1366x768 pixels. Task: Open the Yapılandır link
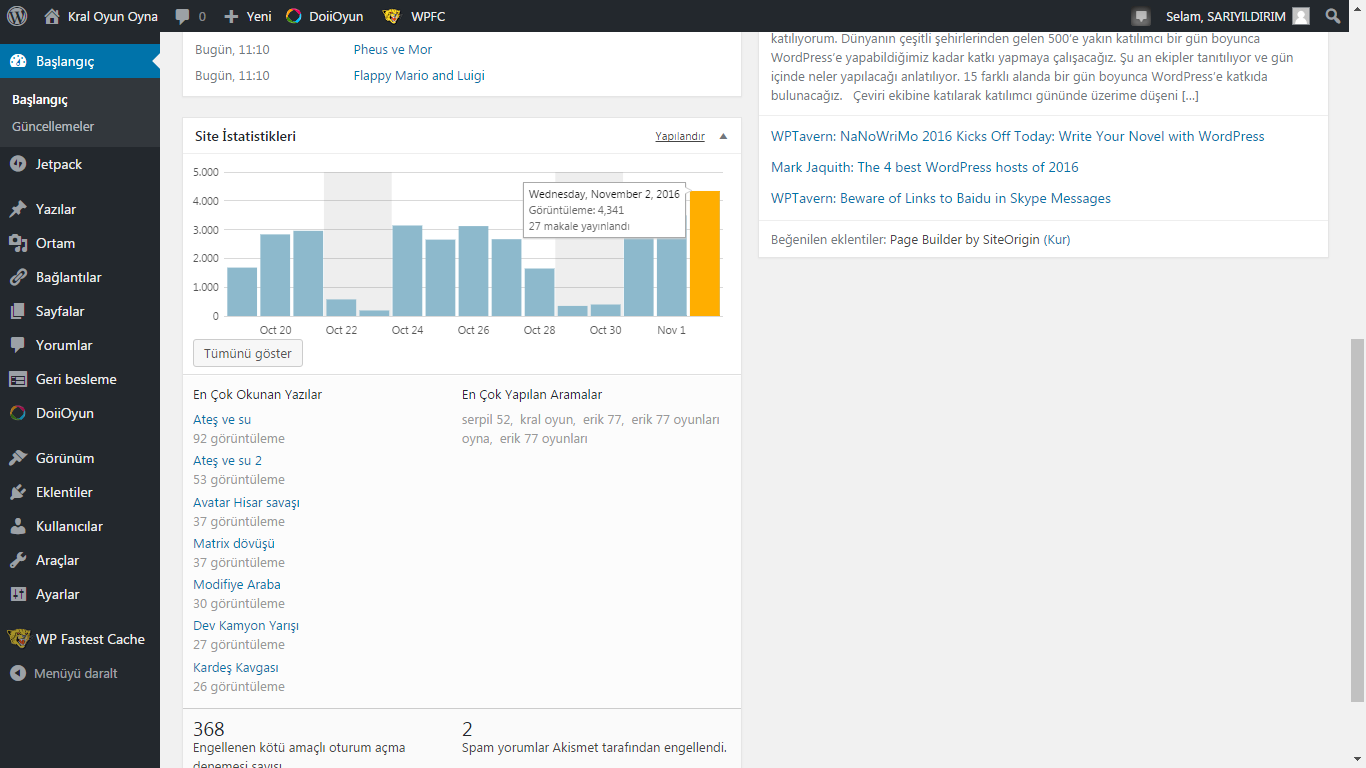(x=680, y=136)
